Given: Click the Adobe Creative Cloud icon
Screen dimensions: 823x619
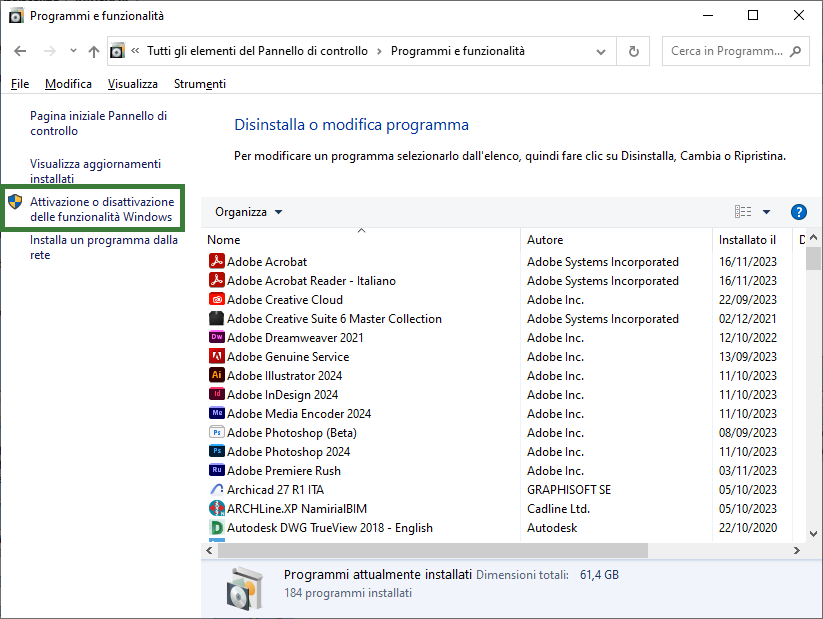Looking at the screenshot, I should click(x=217, y=299).
